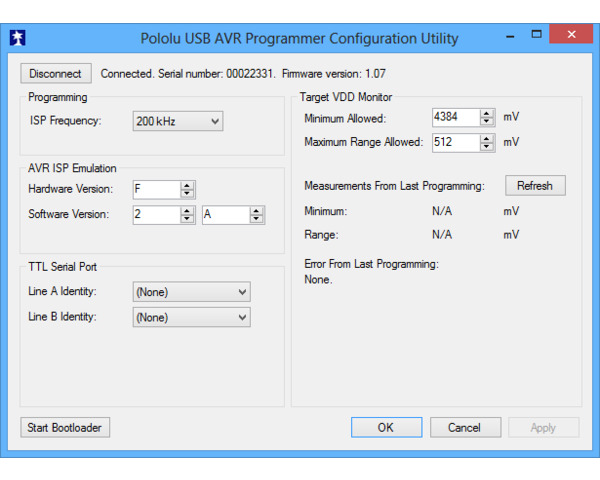Increase Minimum Allowed voltage up arrow

(x=487, y=114)
